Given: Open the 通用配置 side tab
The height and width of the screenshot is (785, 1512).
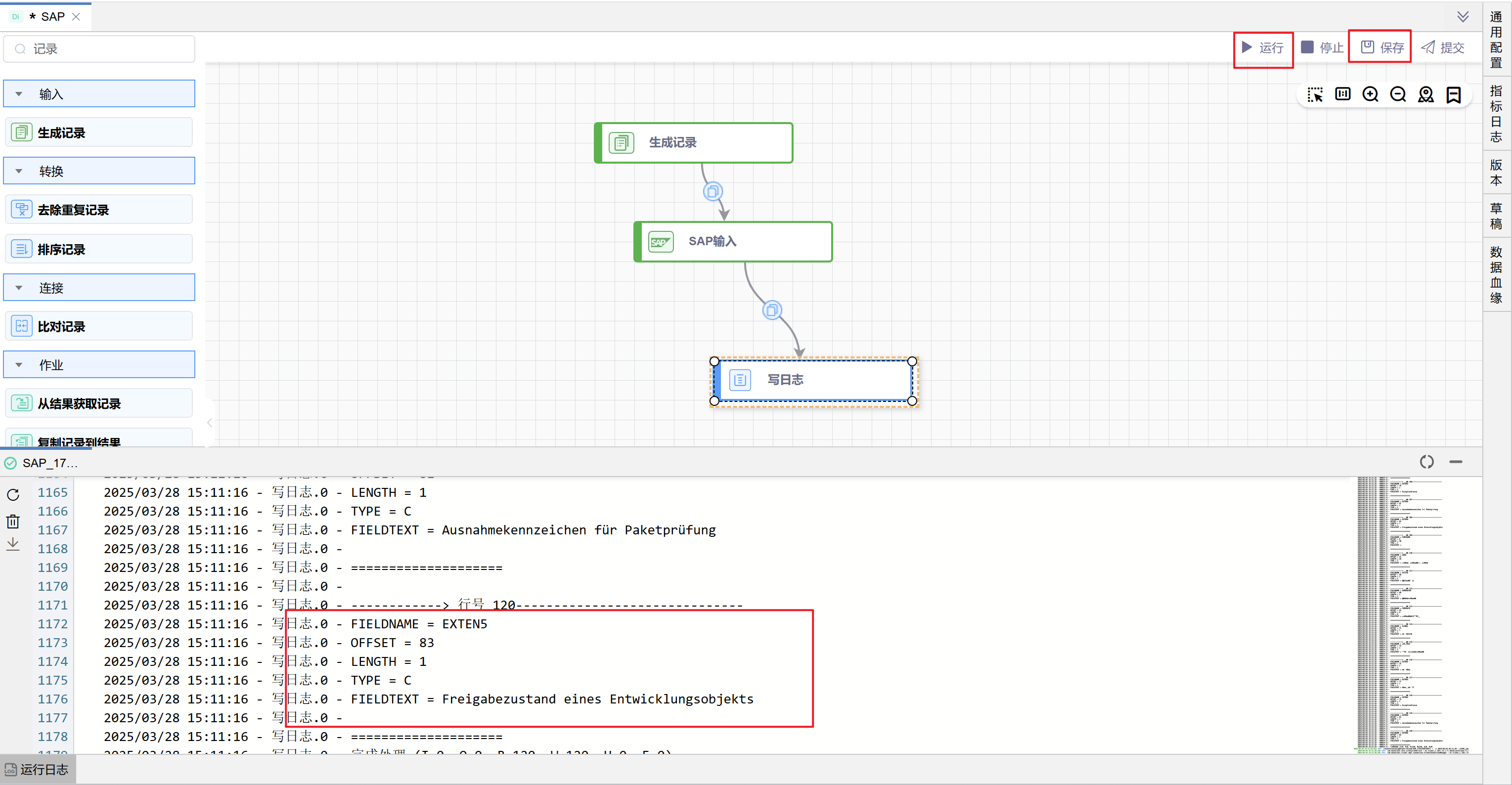Looking at the screenshot, I should 1496,40.
